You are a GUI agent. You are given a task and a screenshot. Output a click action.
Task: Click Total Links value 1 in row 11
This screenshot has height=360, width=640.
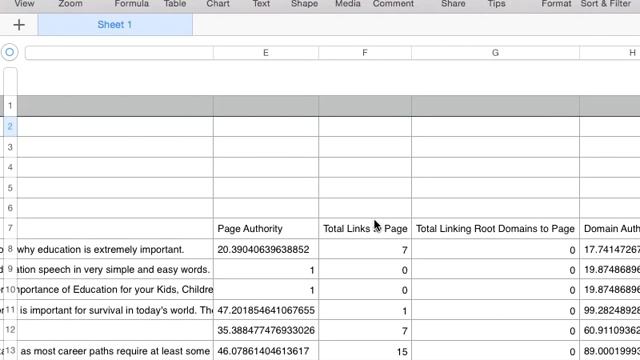(x=365, y=310)
